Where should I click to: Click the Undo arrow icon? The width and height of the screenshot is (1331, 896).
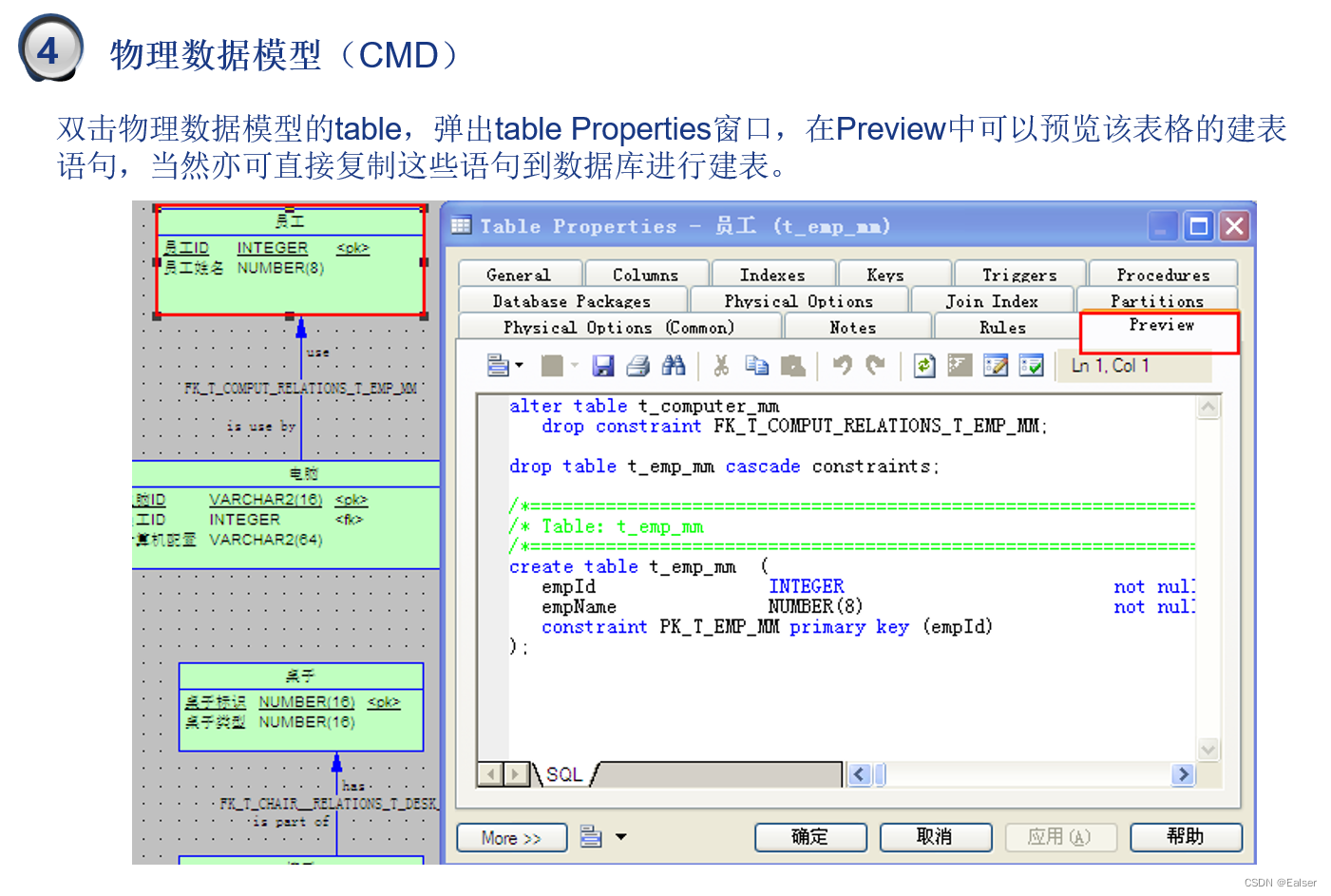[x=843, y=366]
